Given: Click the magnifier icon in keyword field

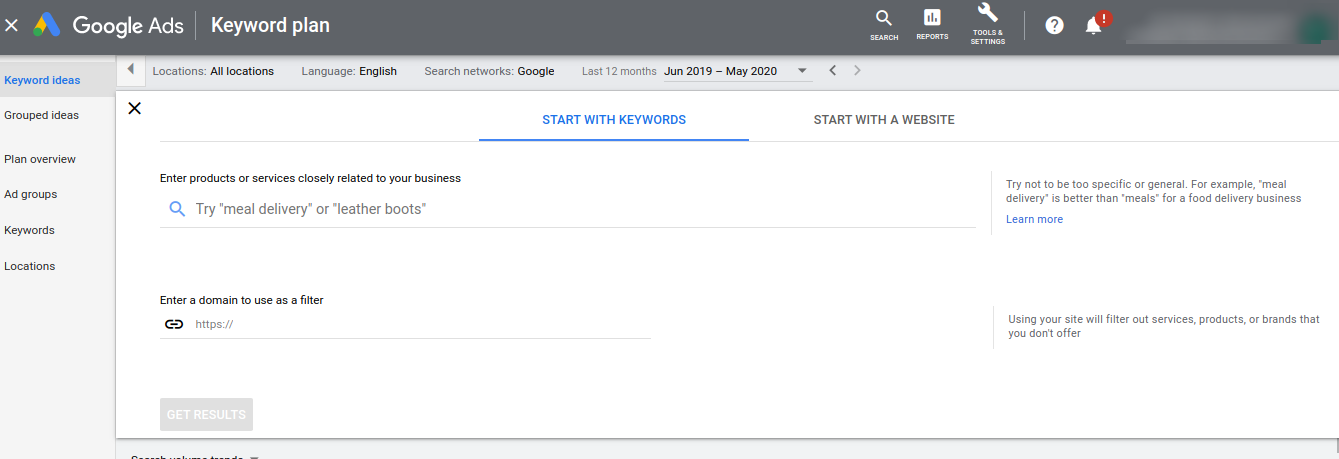Looking at the screenshot, I should pyautogui.click(x=177, y=209).
